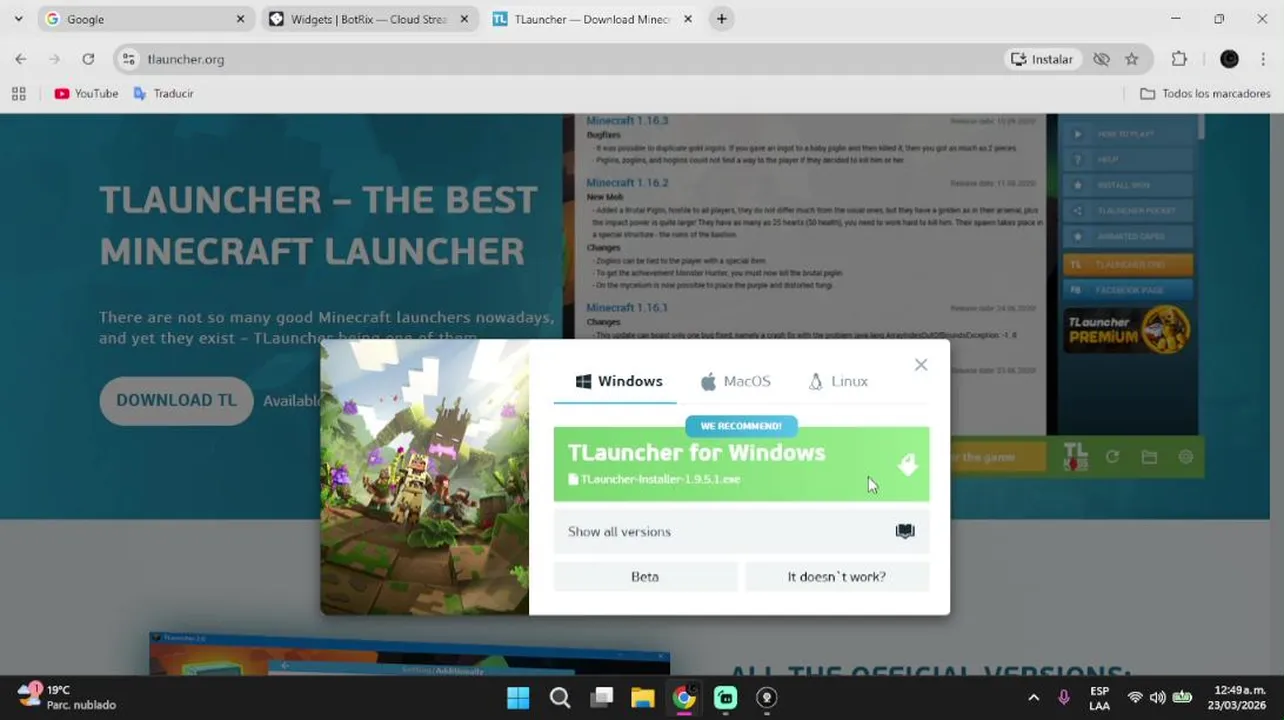Click the Instalar app button

[1042, 59]
